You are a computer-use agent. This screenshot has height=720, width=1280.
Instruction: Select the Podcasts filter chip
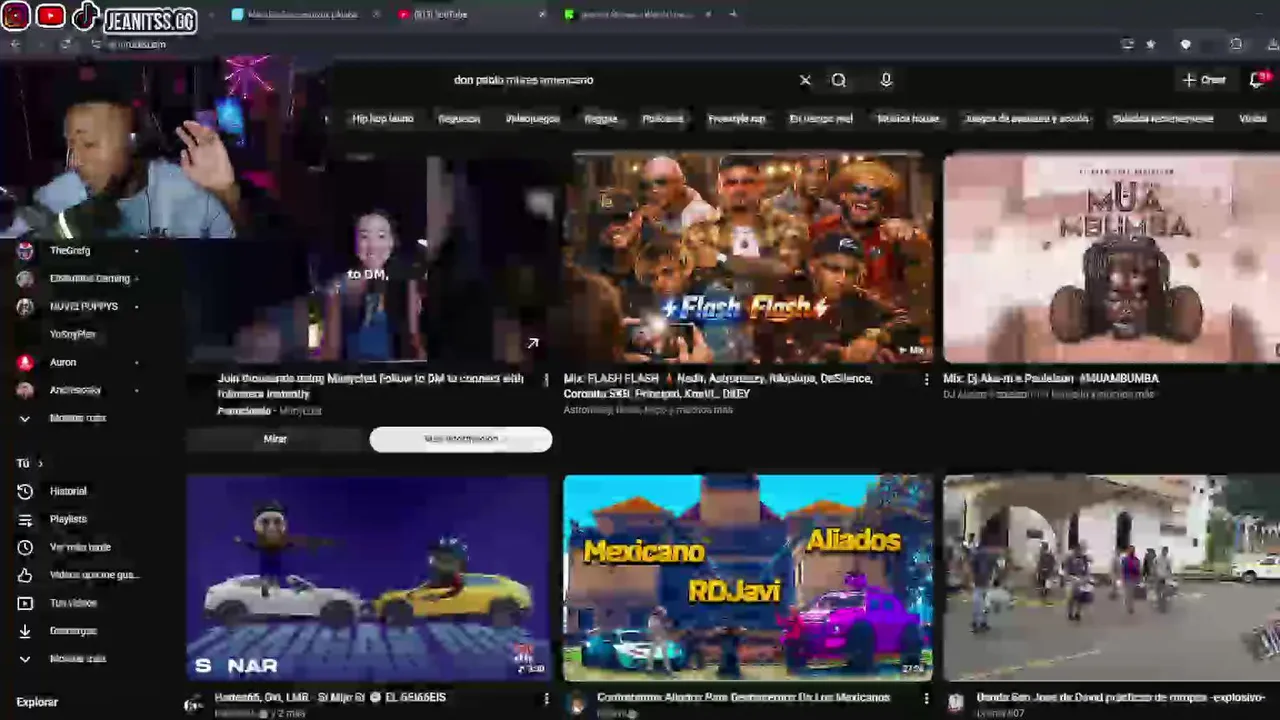[663, 118]
